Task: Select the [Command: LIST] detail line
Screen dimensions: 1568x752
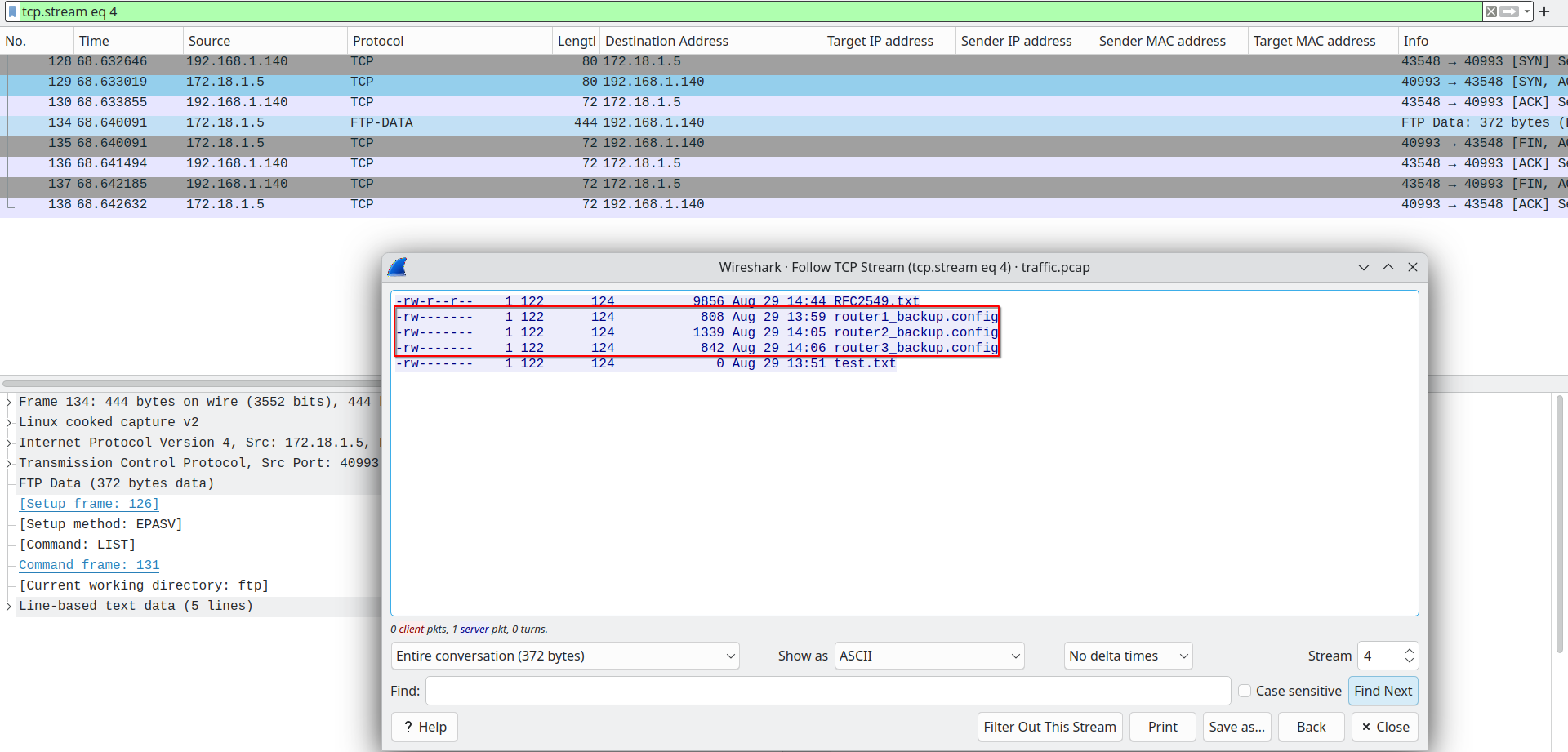Action: click(x=78, y=545)
